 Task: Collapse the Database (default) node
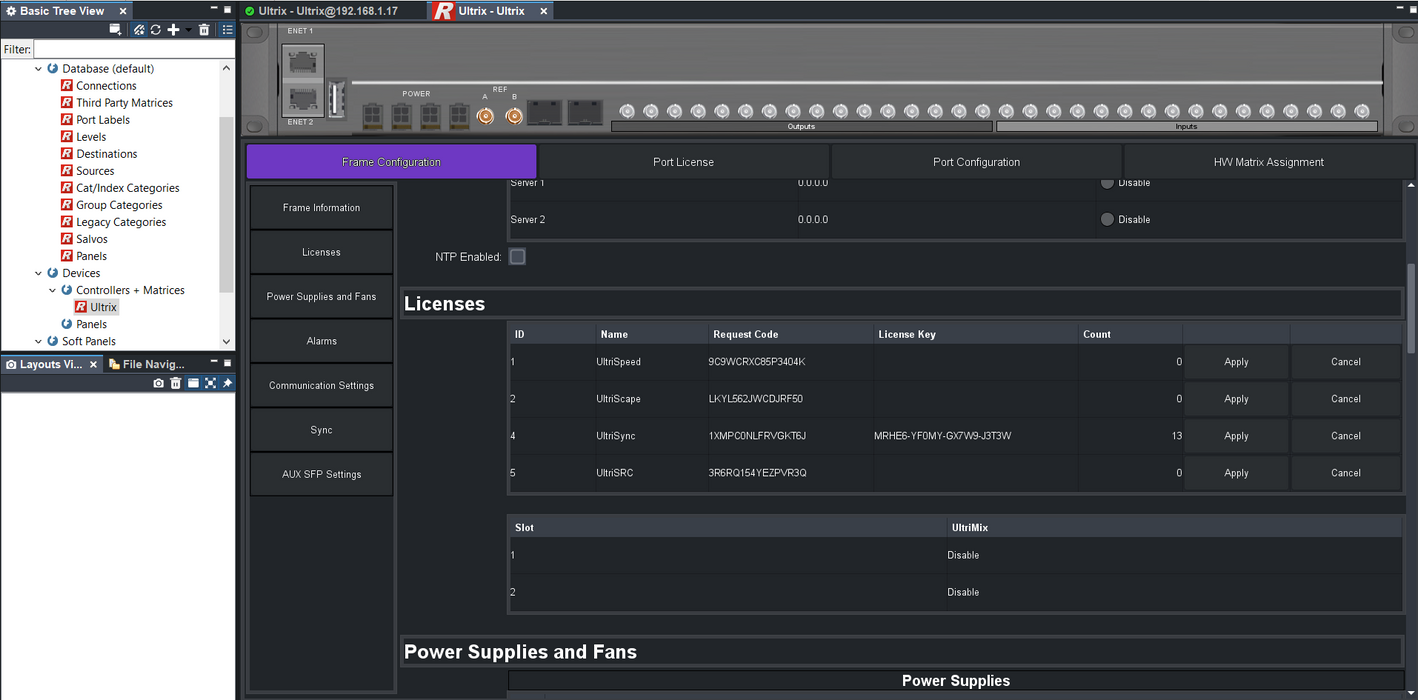39,69
